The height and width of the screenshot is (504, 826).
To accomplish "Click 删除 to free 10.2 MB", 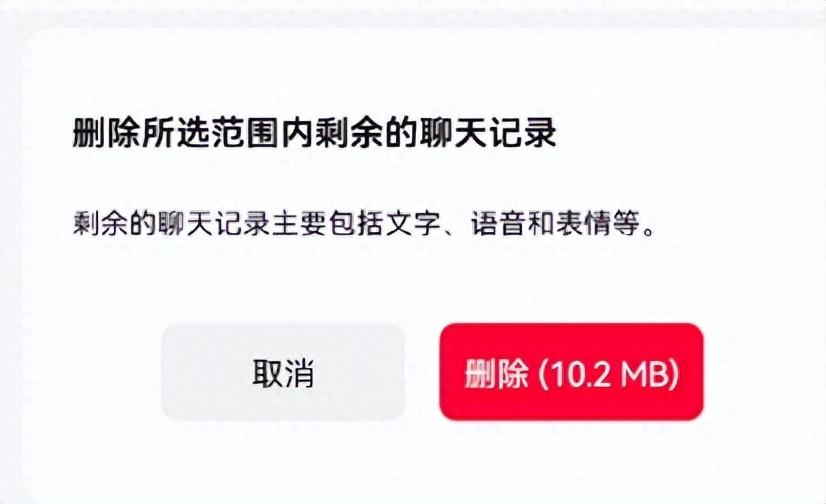I will (x=572, y=372).
